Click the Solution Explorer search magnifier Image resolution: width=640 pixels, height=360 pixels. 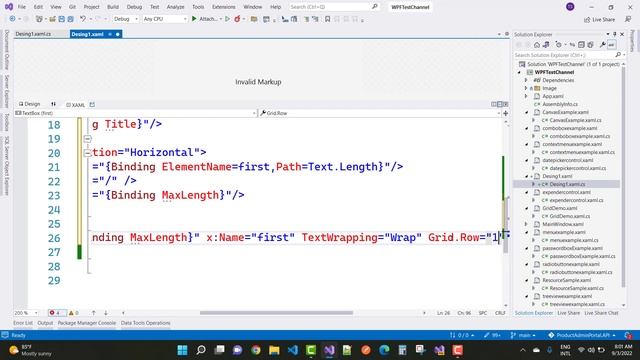click(618, 55)
